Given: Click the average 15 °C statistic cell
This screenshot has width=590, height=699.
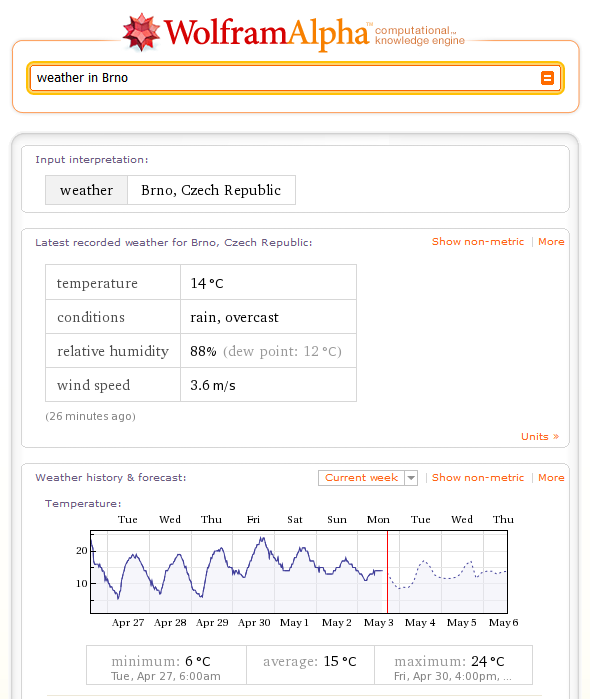Looking at the screenshot, I should [310, 665].
